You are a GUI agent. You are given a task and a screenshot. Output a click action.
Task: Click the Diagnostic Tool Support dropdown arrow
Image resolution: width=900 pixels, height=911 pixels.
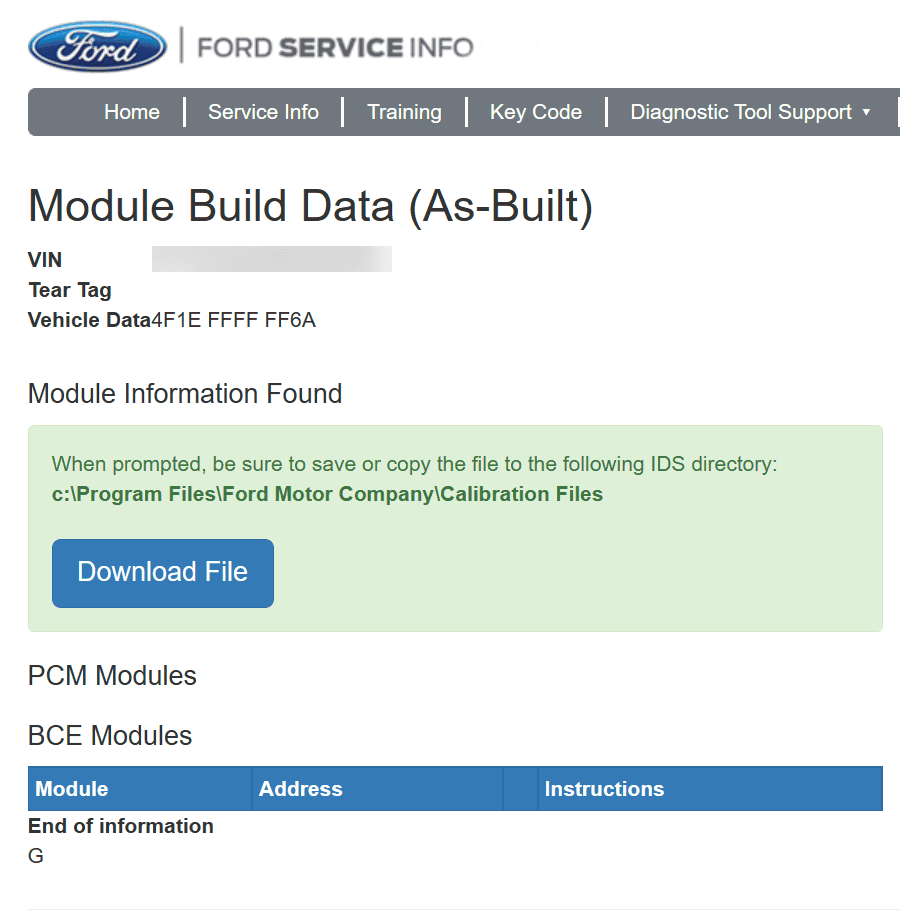tap(866, 112)
